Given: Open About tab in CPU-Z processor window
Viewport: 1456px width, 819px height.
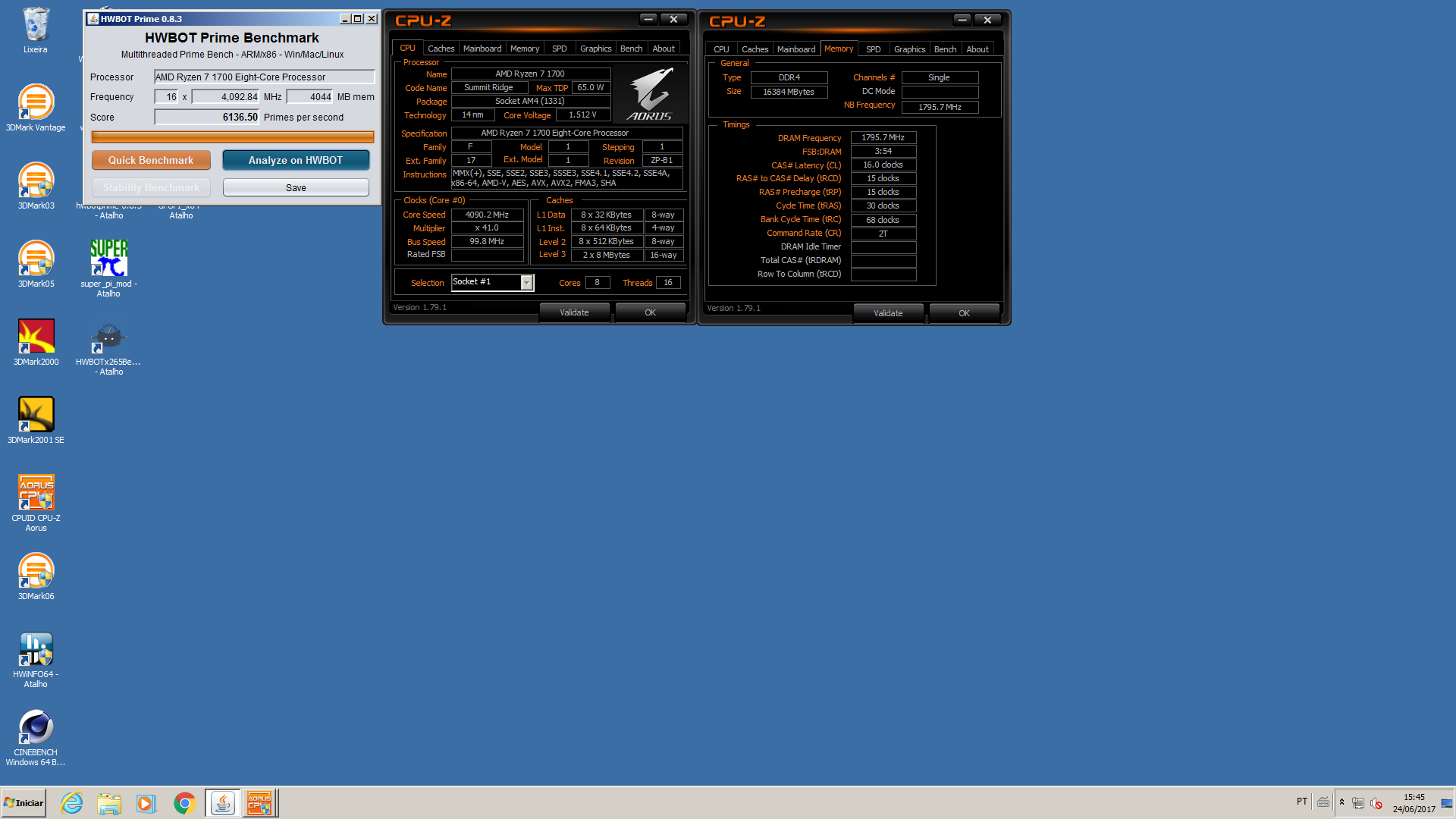Looking at the screenshot, I should point(664,49).
